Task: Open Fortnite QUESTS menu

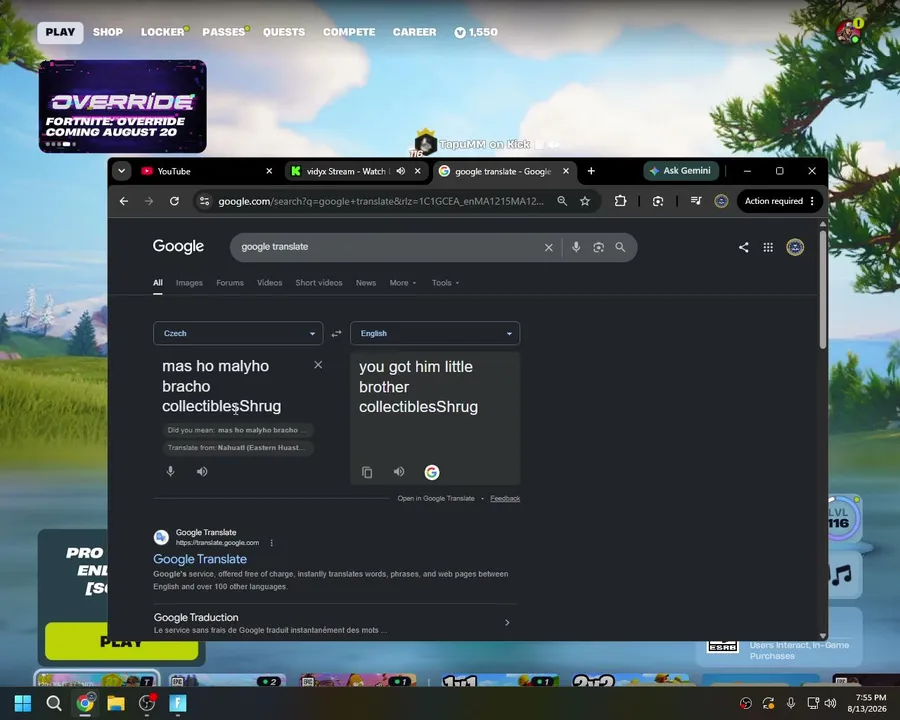Action: coord(284,32)
